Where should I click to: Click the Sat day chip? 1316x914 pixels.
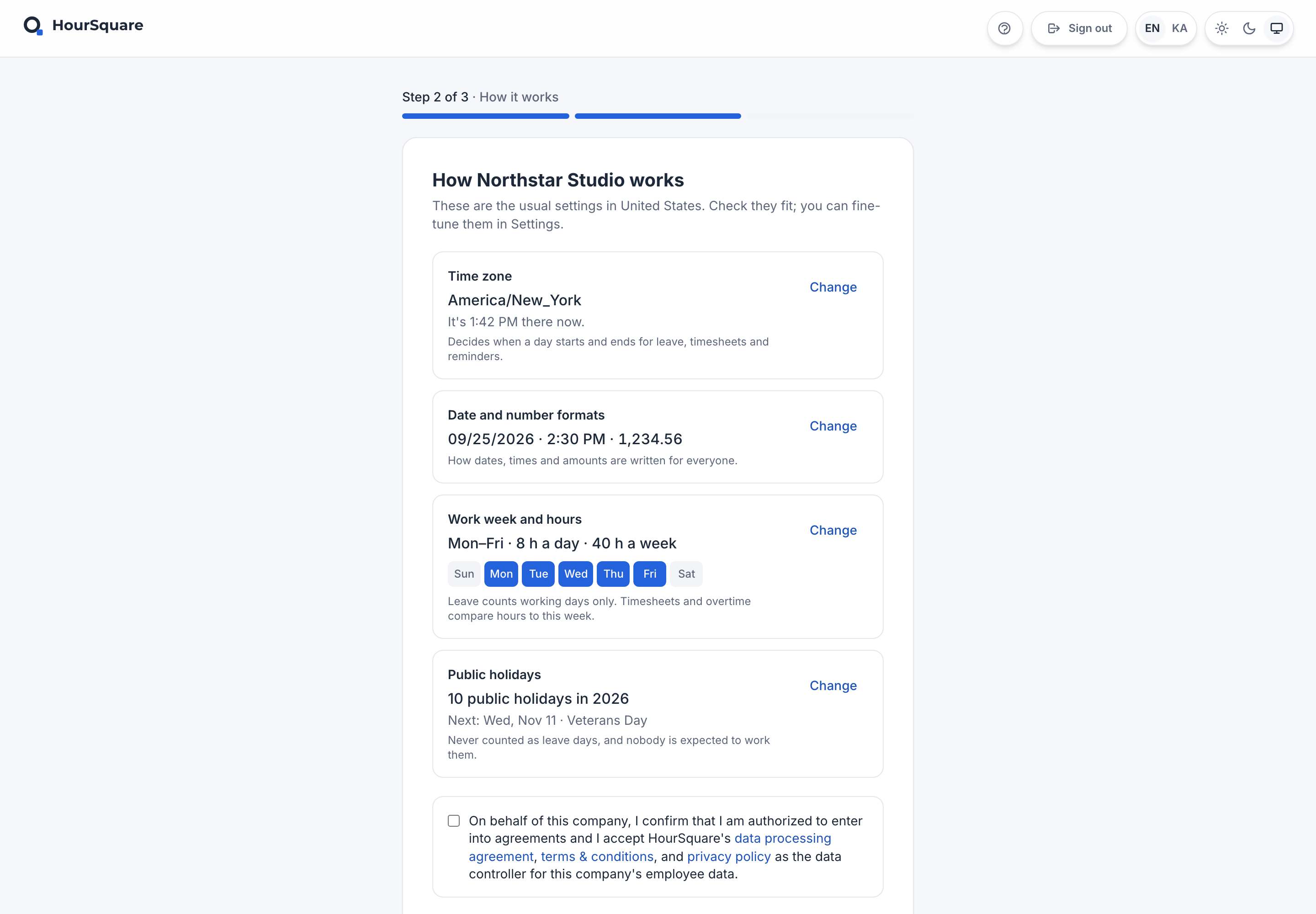[x=686, y=574]
